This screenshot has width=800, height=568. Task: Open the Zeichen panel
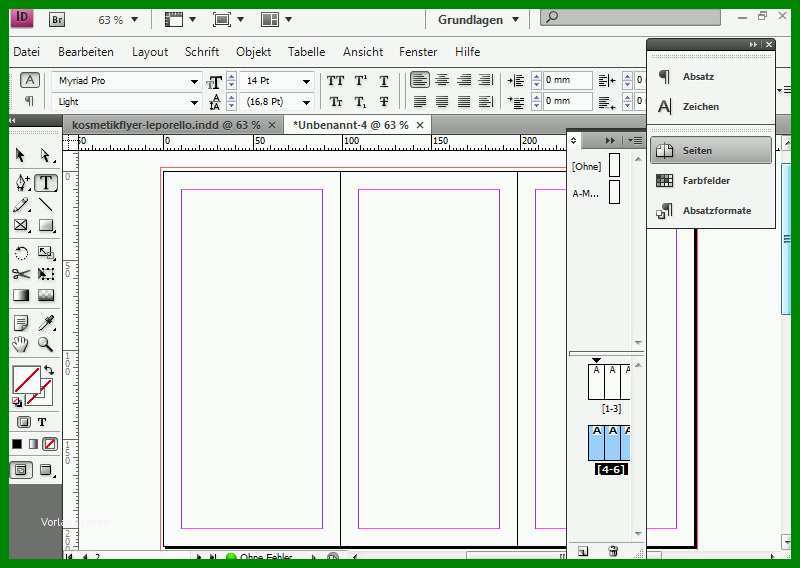(711, 107)
